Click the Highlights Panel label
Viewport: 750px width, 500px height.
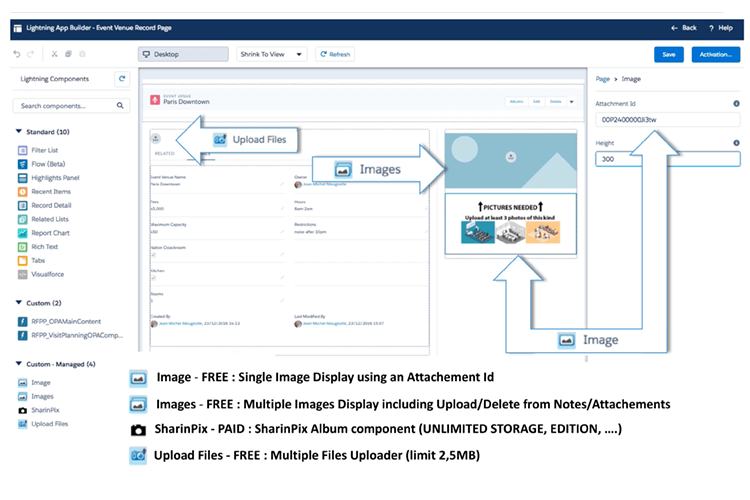coord(55,178)
